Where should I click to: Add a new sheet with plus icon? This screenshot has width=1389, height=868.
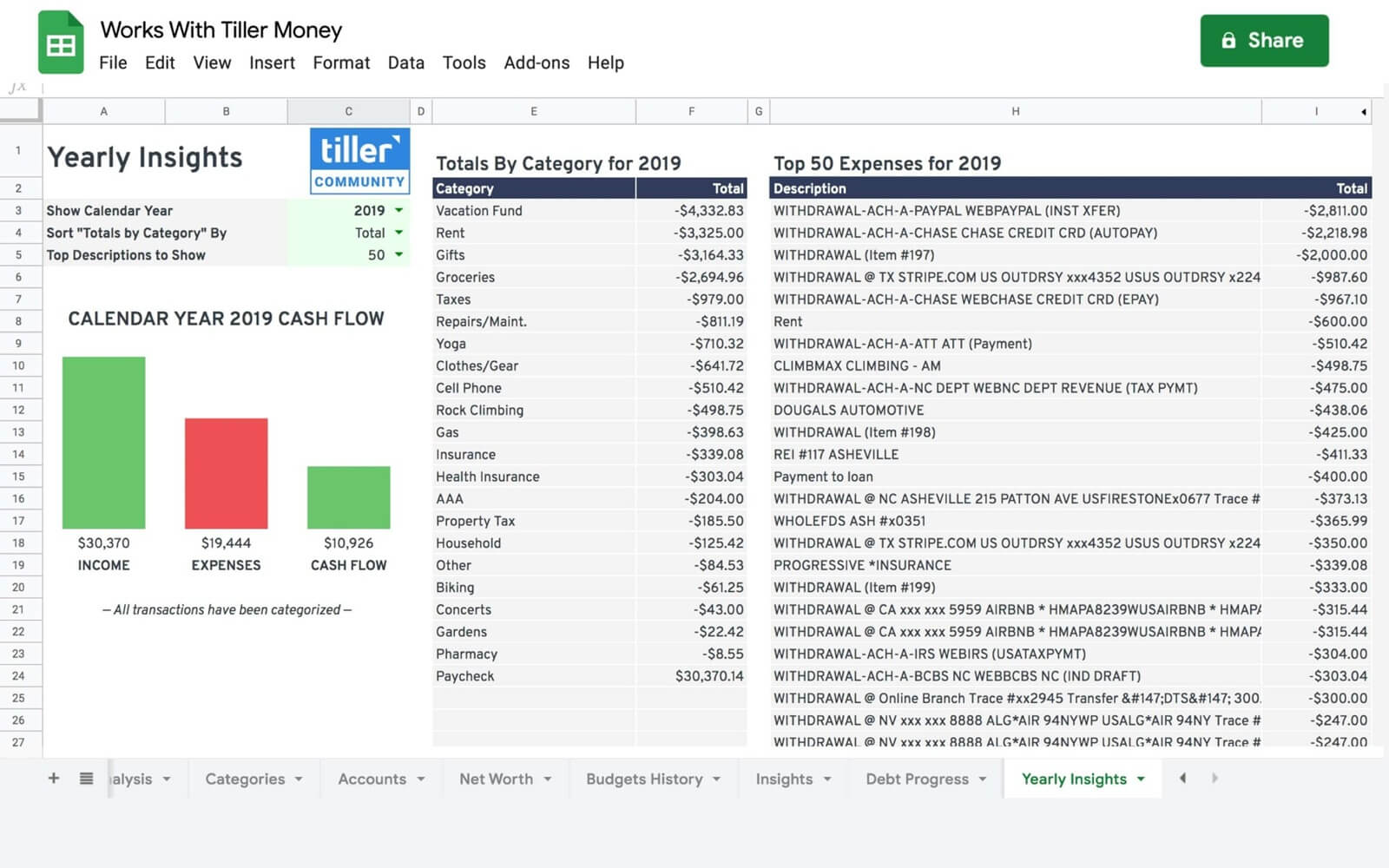tap(54, 779)
